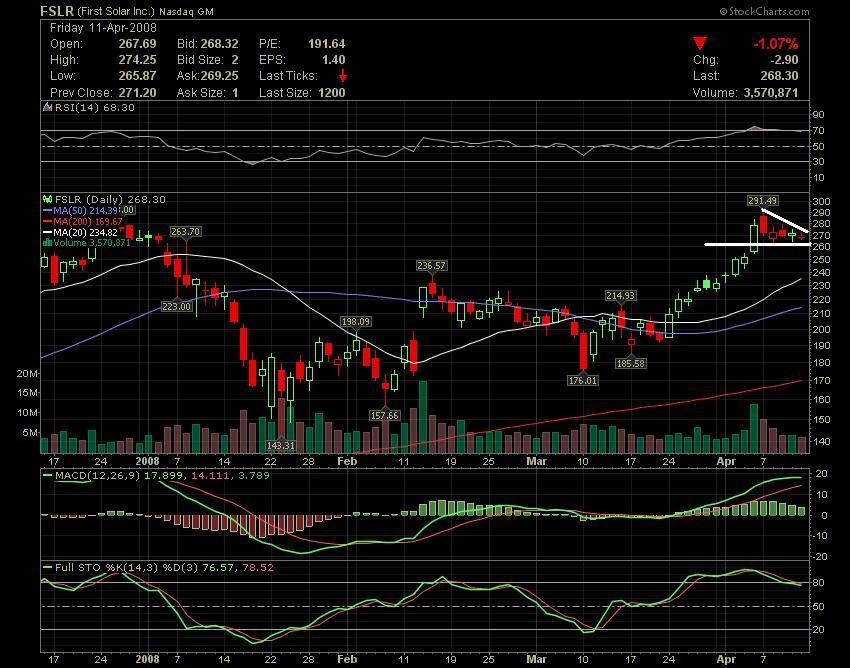Screen dimensions: 850x668
Task: Click the 20M volume axis label
Action: 27,374
